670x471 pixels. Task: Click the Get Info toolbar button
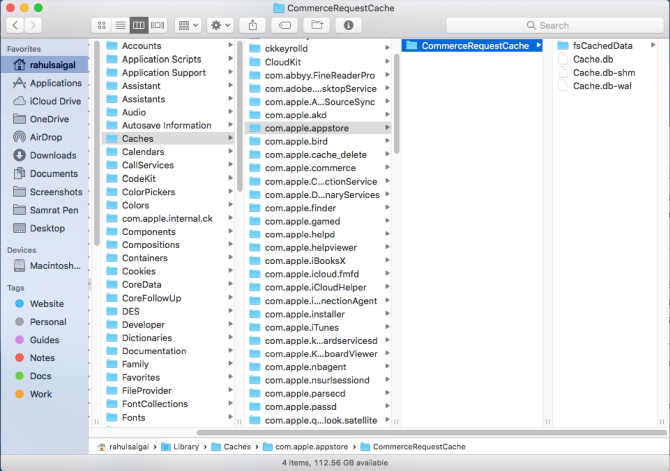(x=349, y=26)
